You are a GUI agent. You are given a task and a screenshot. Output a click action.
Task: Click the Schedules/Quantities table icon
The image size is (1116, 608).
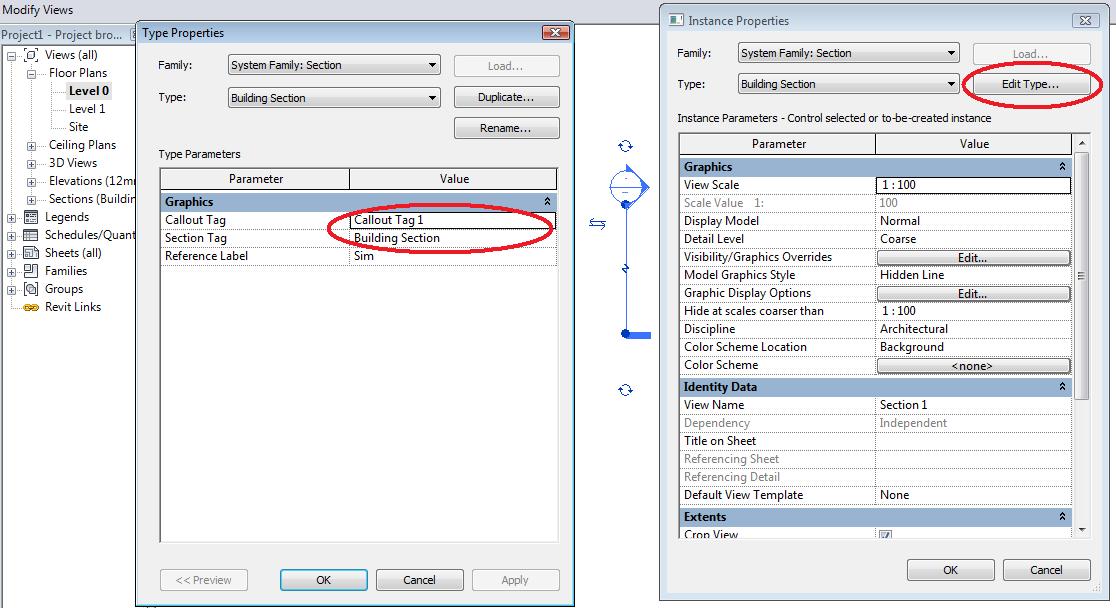[31, 235]
